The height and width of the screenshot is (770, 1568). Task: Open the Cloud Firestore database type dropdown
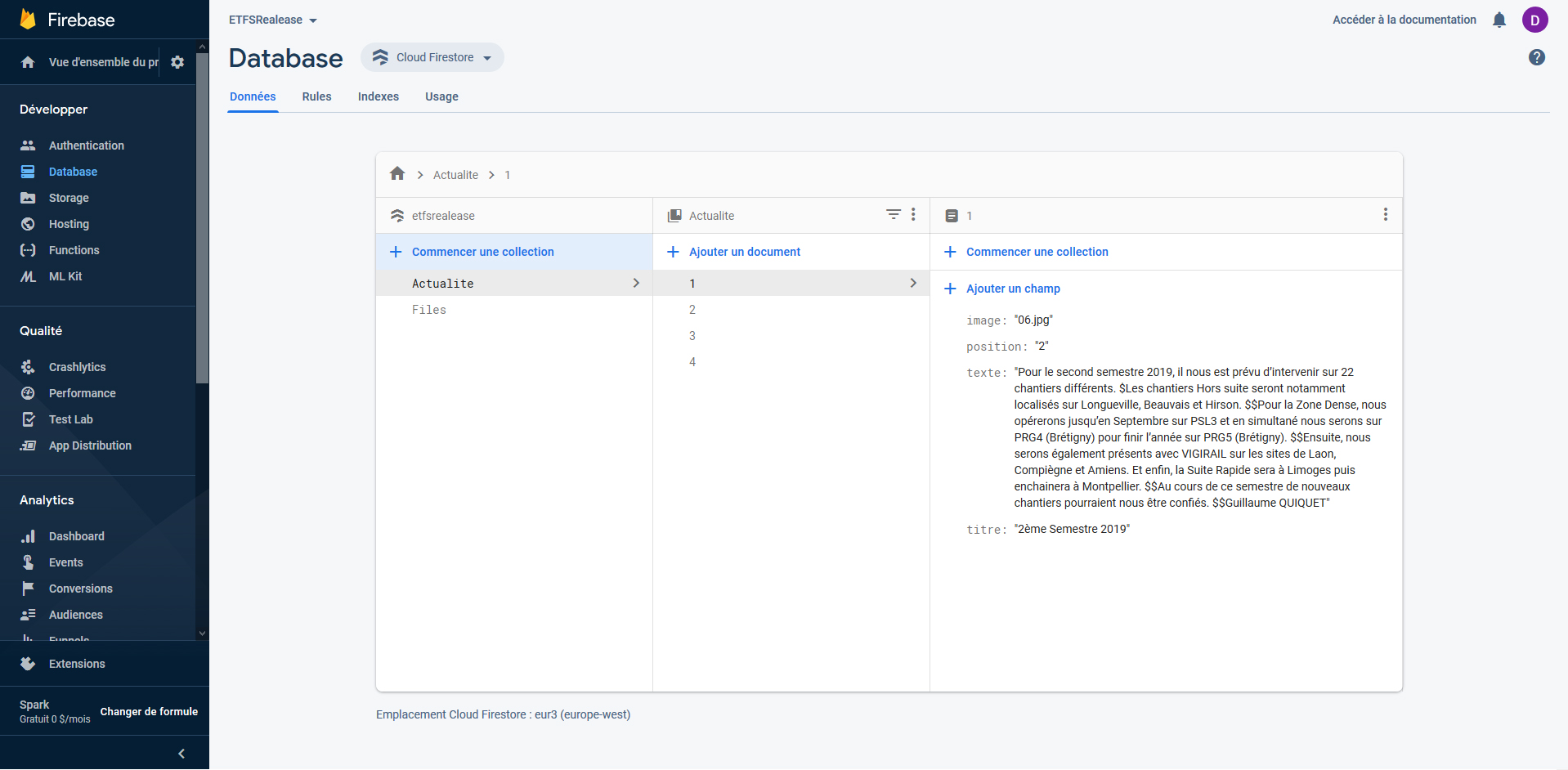[432, 57]
